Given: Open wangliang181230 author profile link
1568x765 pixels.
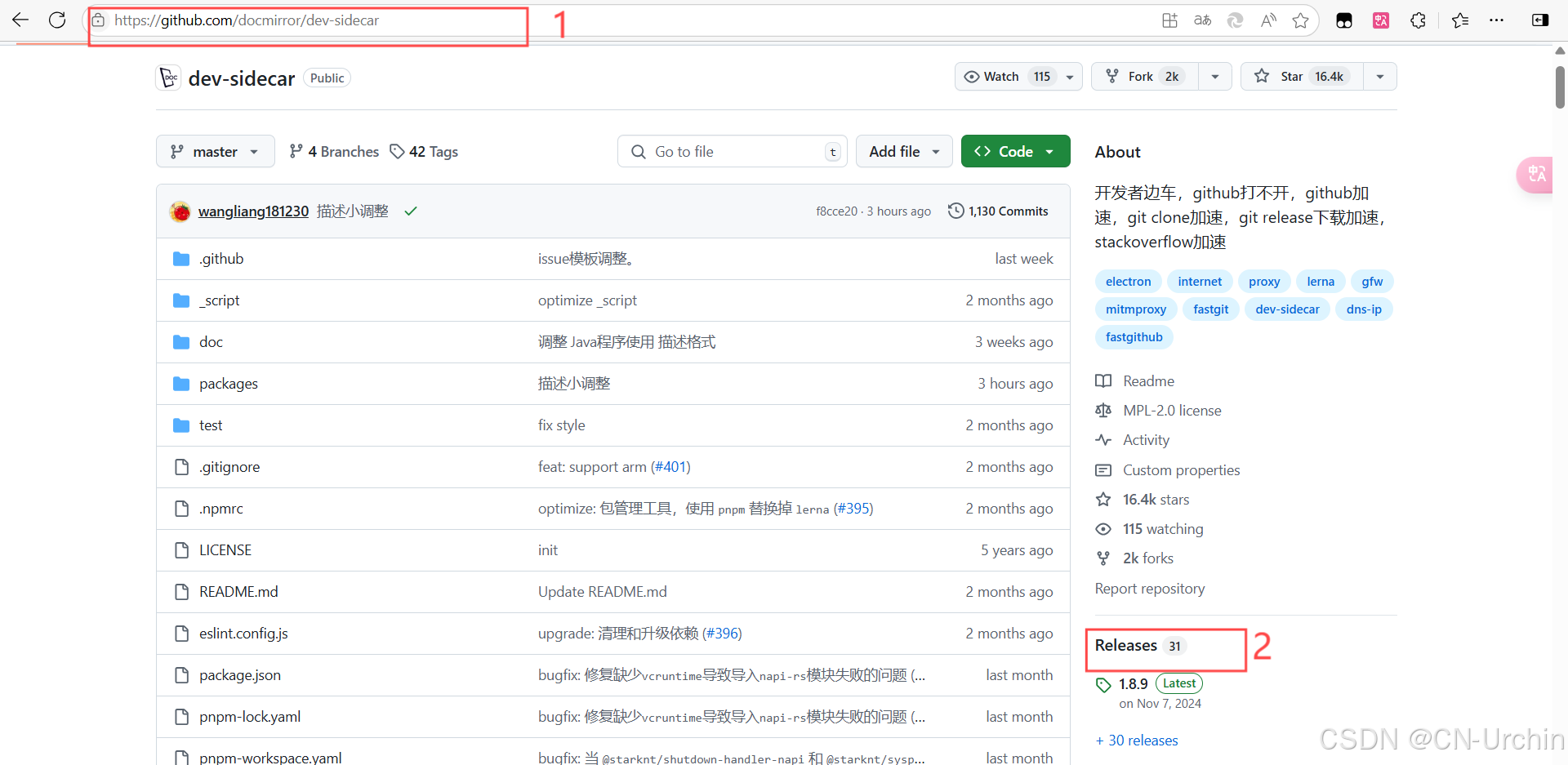Looking at the screenshot, I should pyautogui.click(x=253, y=211).
